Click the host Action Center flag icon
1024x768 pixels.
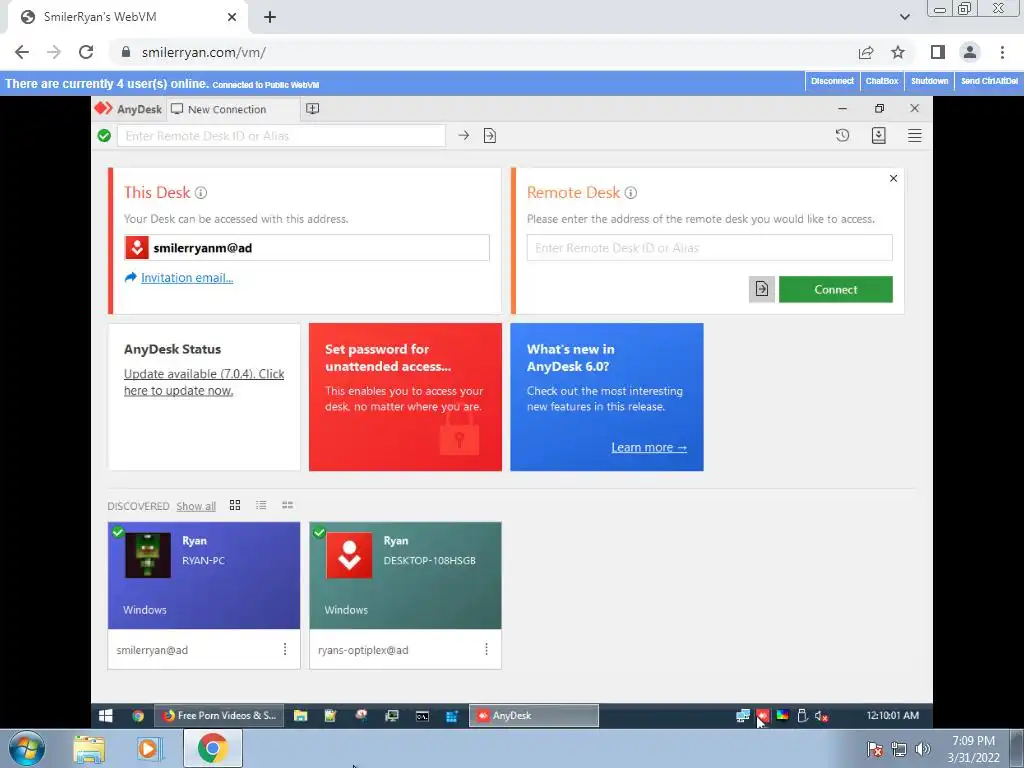875,749
